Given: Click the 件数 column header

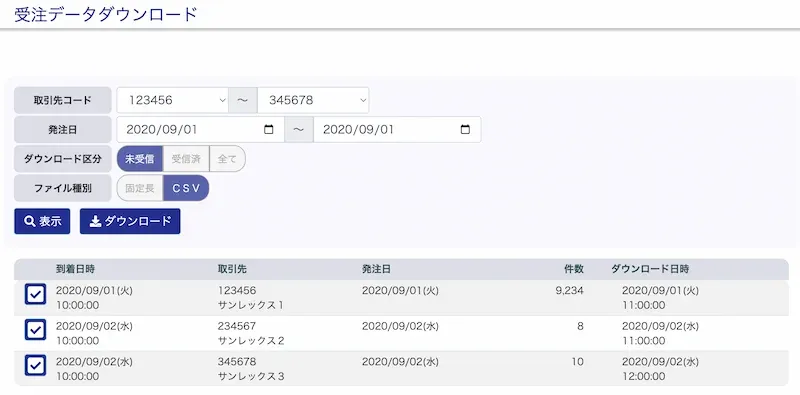Looking at the screenshot, I should (x=574, y=269).
